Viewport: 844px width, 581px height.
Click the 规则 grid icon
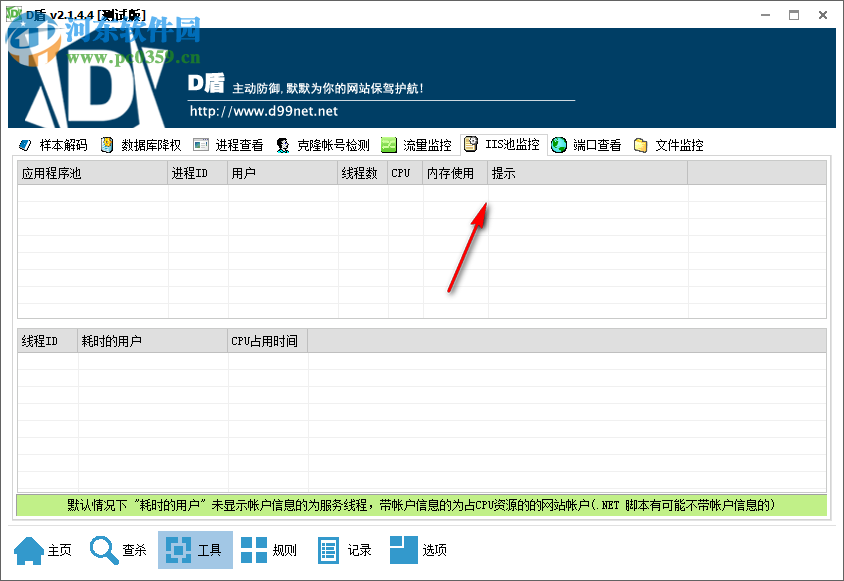pyautogui.click(x=254, y=550)
